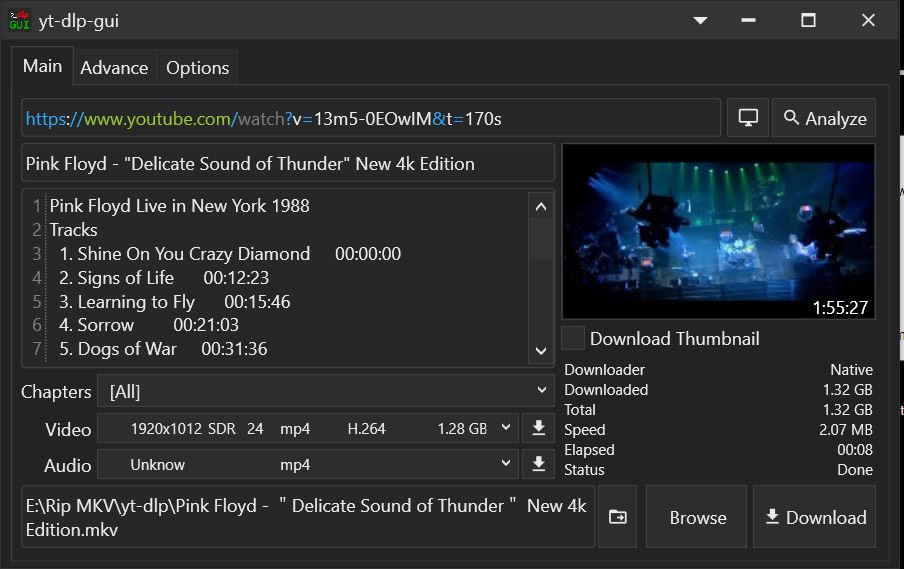Click the Speed value '2.07 MB'
904x569 pixels.
click(845, 430)
